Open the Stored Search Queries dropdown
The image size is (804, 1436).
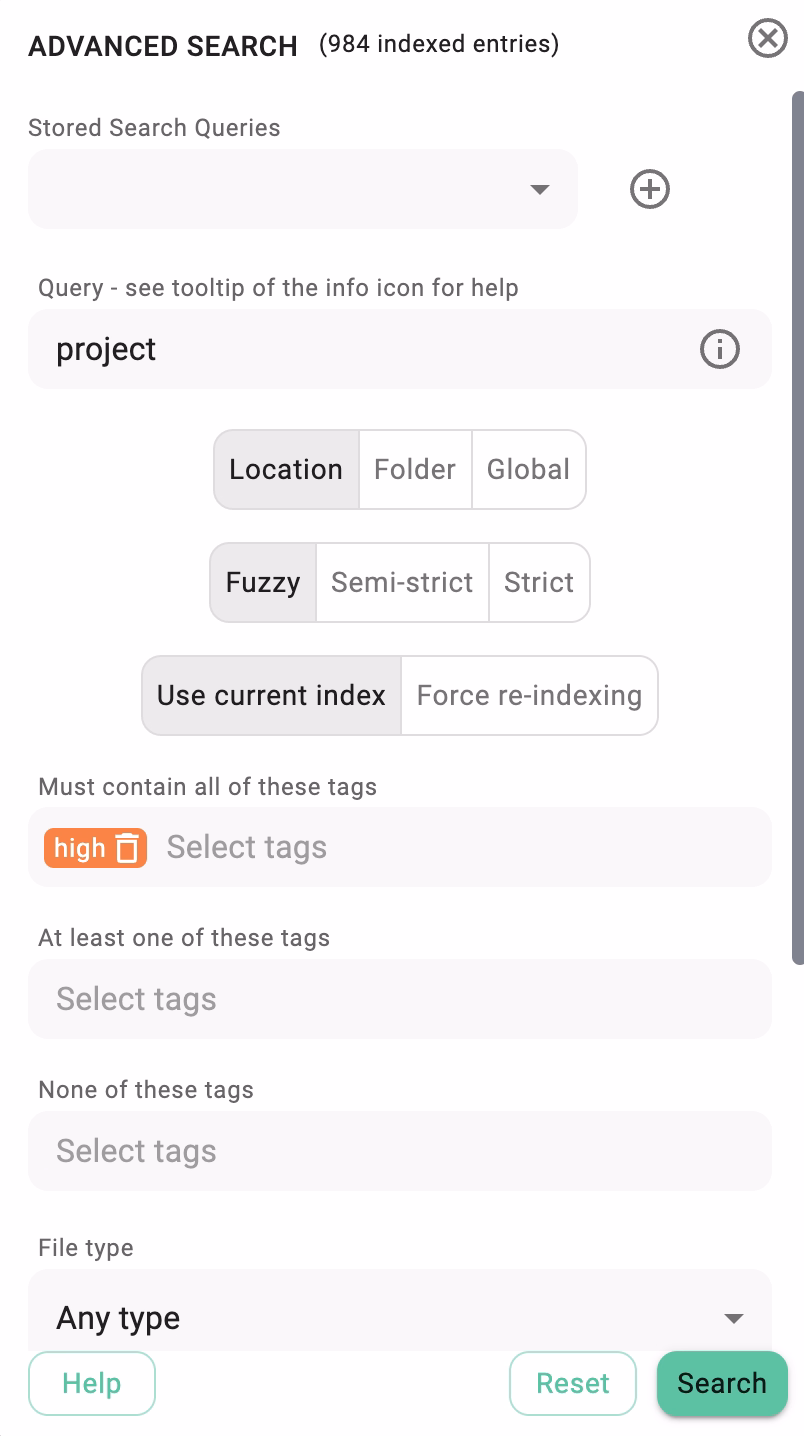coord(300,189)
